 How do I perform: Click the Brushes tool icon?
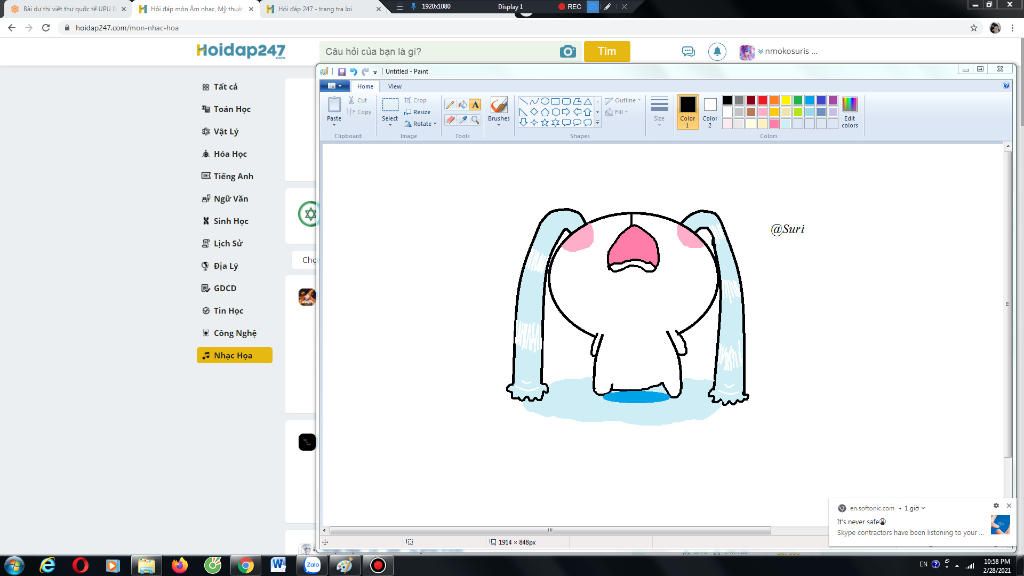[499, 104]
